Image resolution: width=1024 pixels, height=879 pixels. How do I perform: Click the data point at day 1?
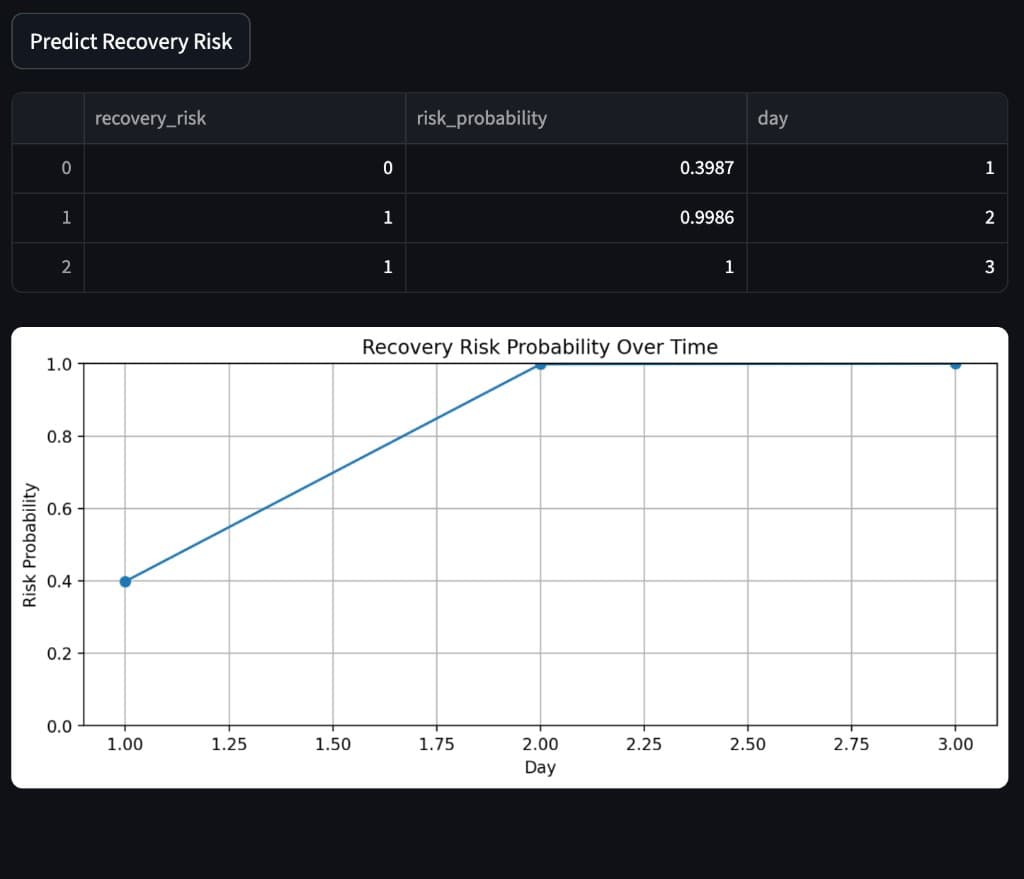coord(124,581)
